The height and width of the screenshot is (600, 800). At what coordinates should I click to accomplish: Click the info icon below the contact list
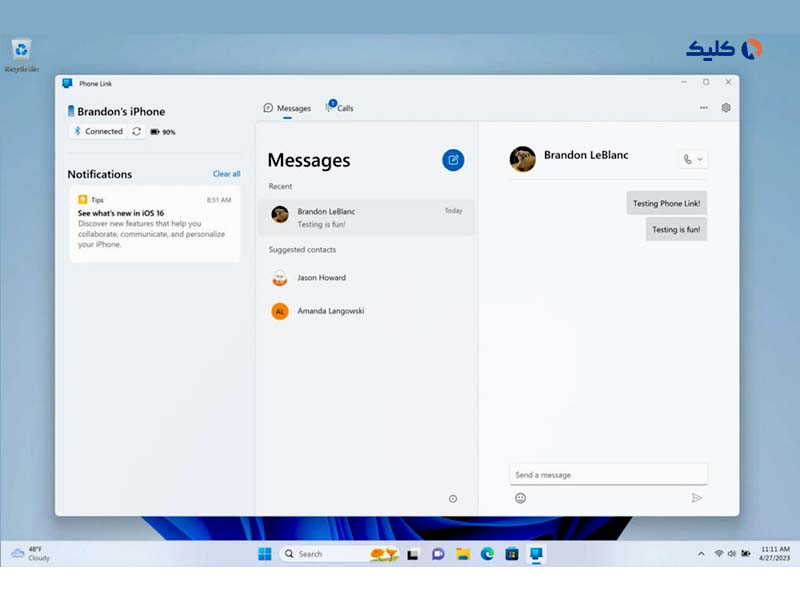pos(453,499)
